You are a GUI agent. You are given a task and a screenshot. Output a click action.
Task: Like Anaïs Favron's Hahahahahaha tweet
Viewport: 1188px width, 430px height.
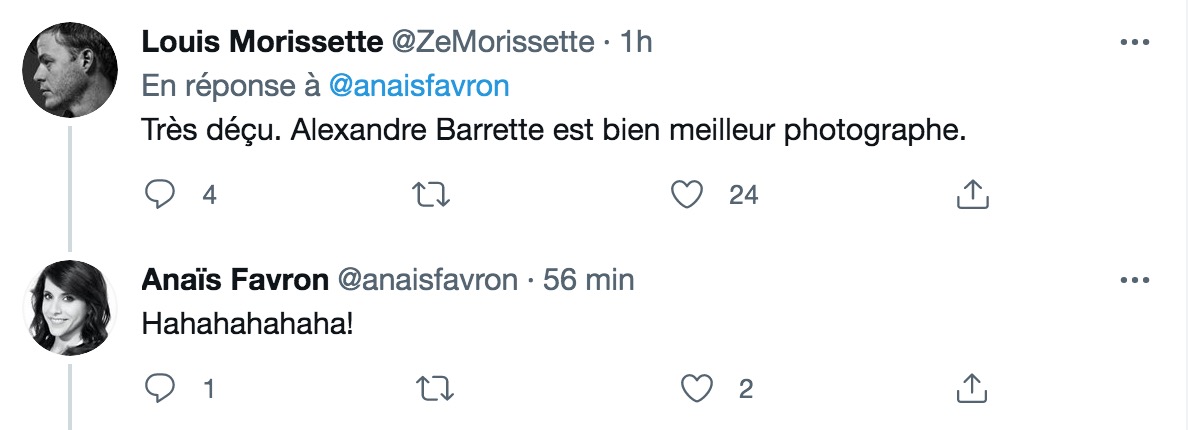696,388
